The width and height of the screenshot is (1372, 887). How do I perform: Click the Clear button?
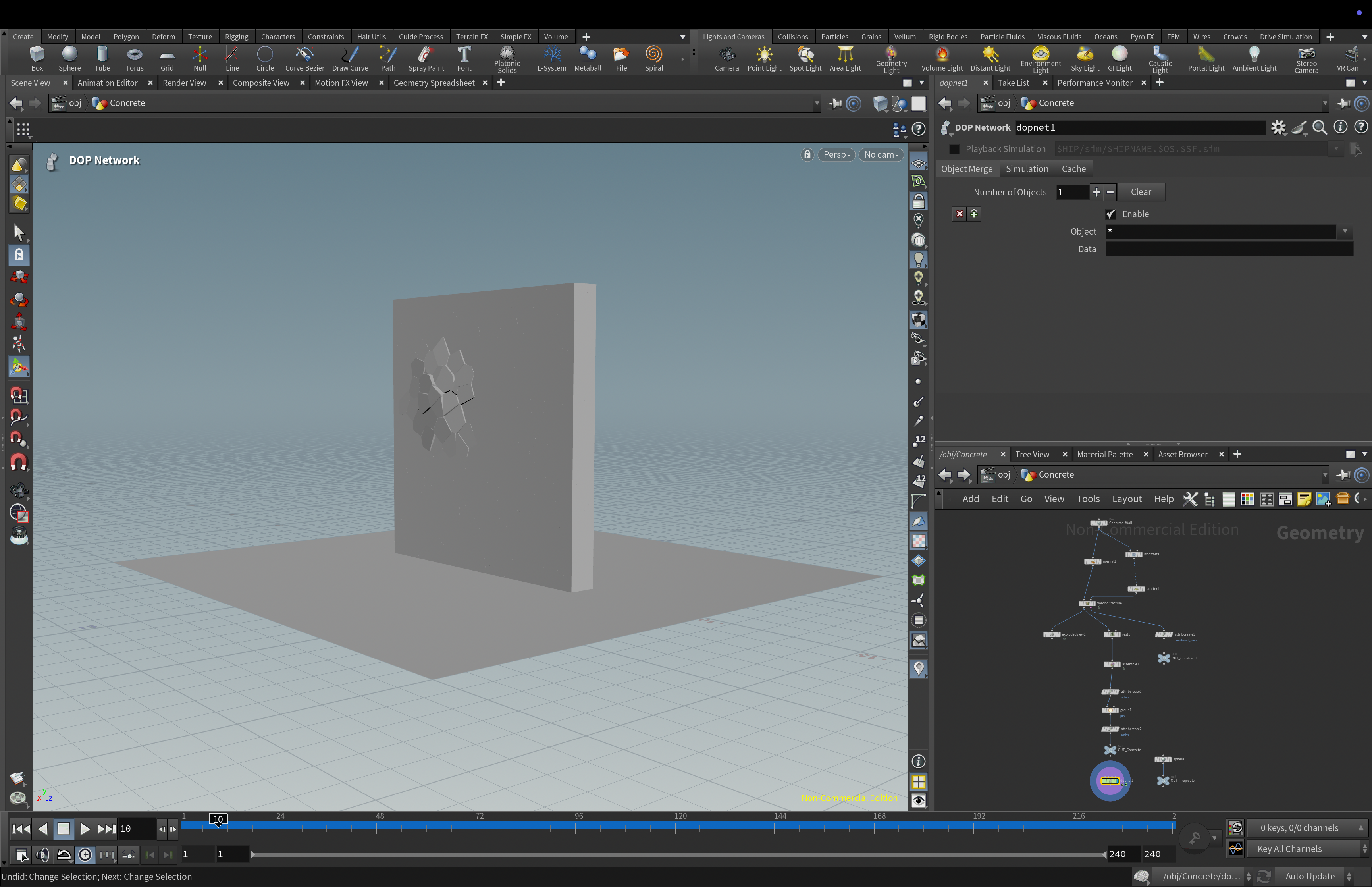[1140, 192]
